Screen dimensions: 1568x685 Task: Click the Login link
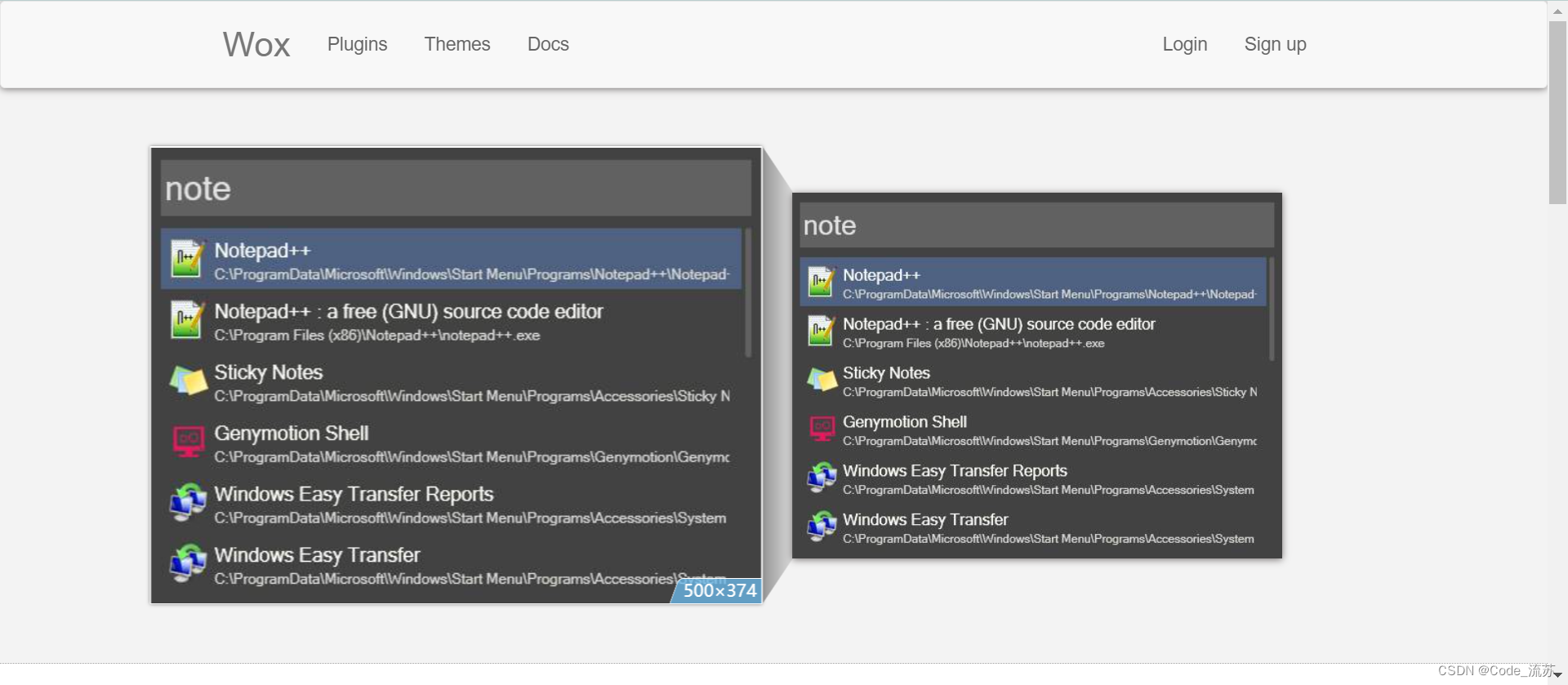(1185, 44)
